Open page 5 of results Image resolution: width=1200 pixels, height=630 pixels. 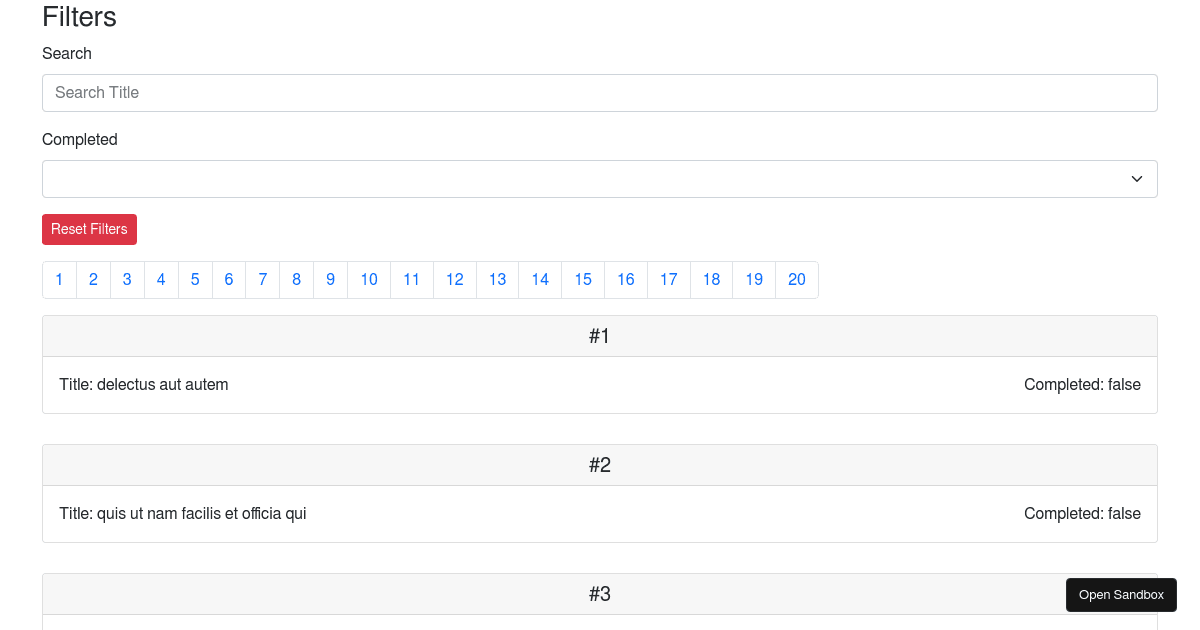pos(195,280)
